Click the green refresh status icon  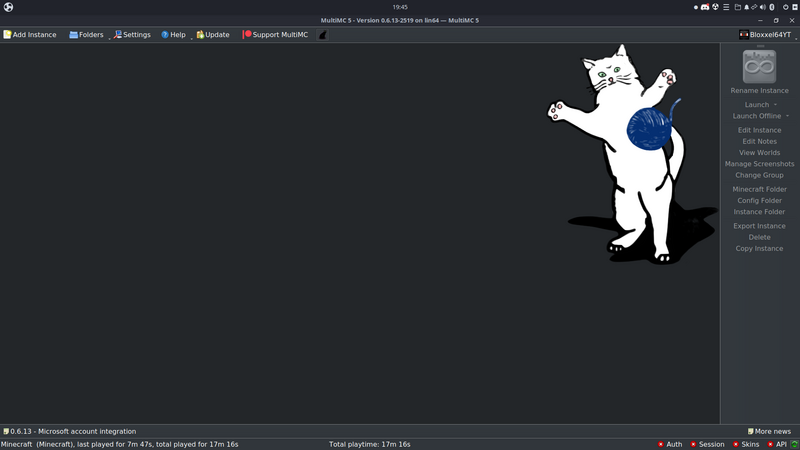point(794,444)
